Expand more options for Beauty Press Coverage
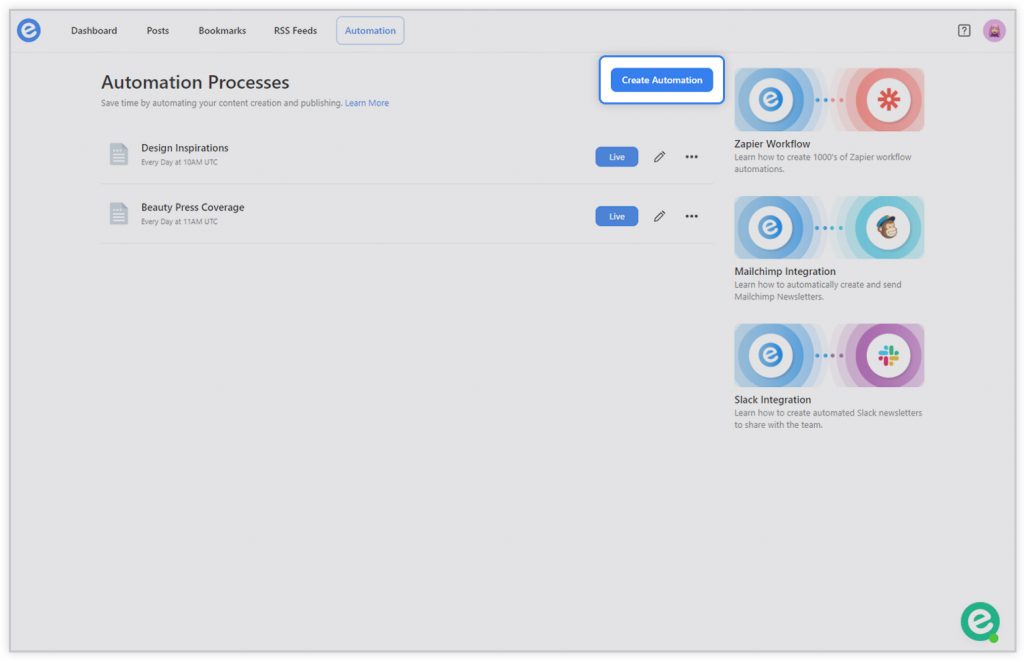 pos(691,216)
